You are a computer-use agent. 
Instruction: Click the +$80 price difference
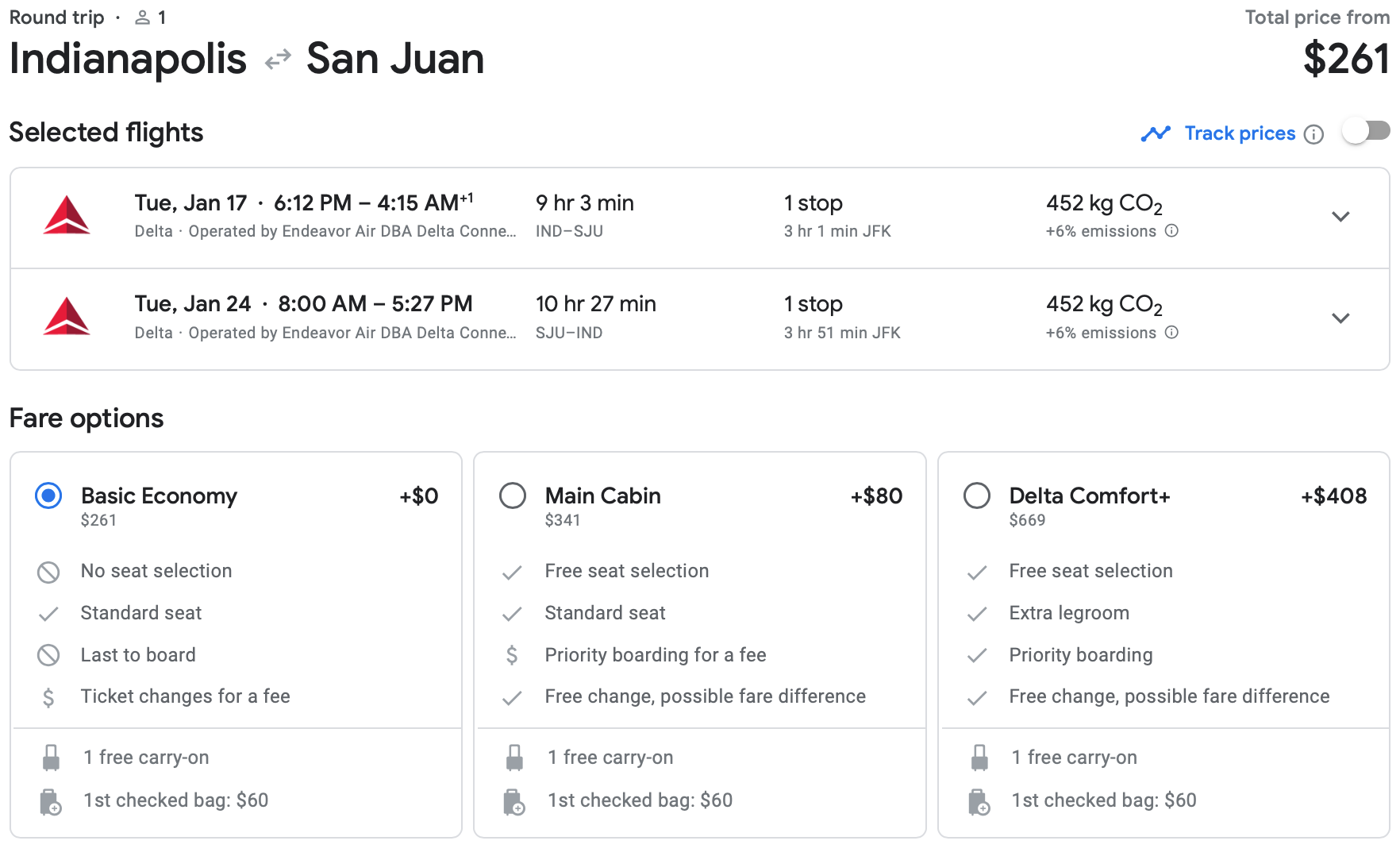point(876,496)
